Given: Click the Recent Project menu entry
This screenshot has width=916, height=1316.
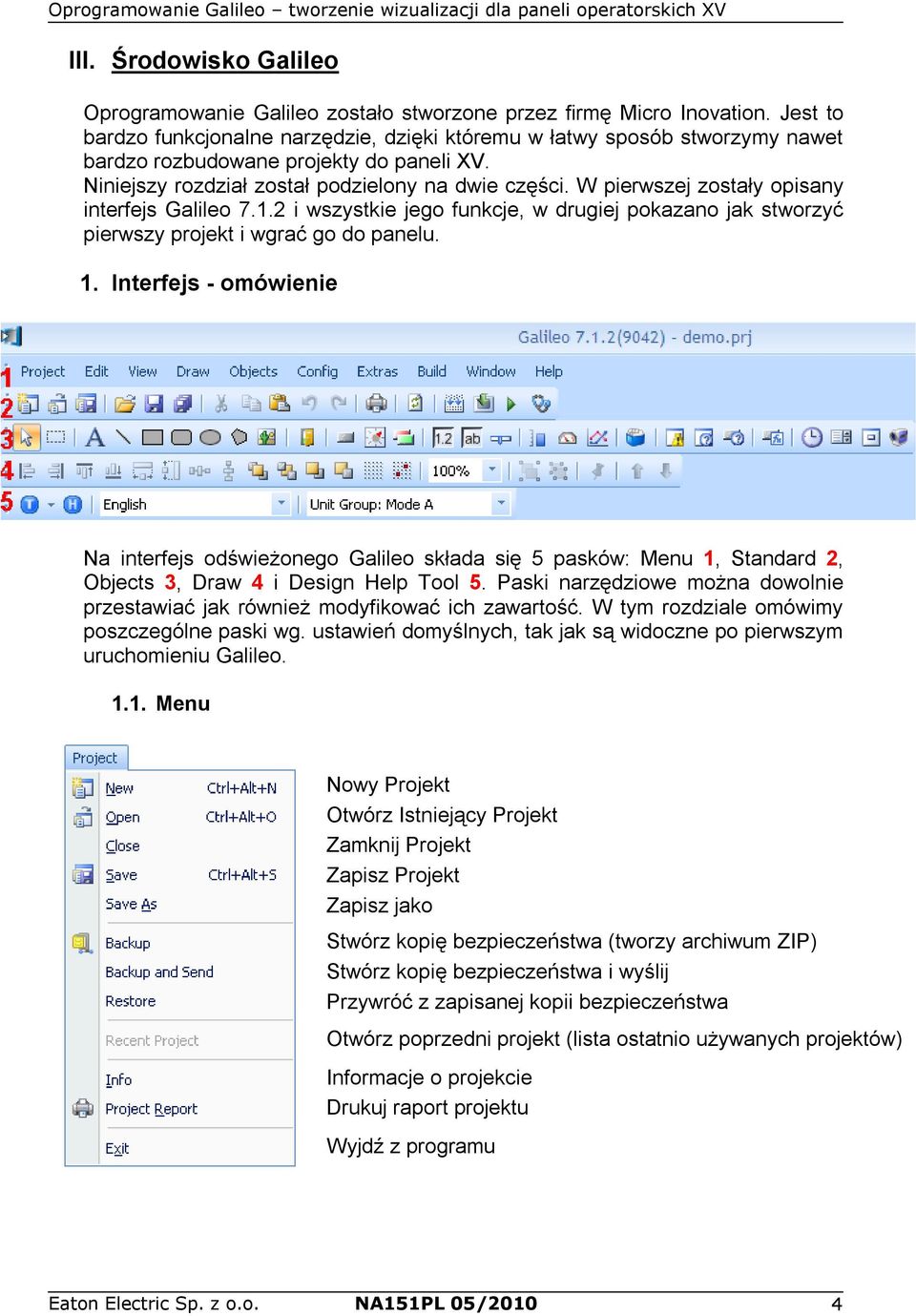Looking at the screenshot, I should tap(181, 1040).
